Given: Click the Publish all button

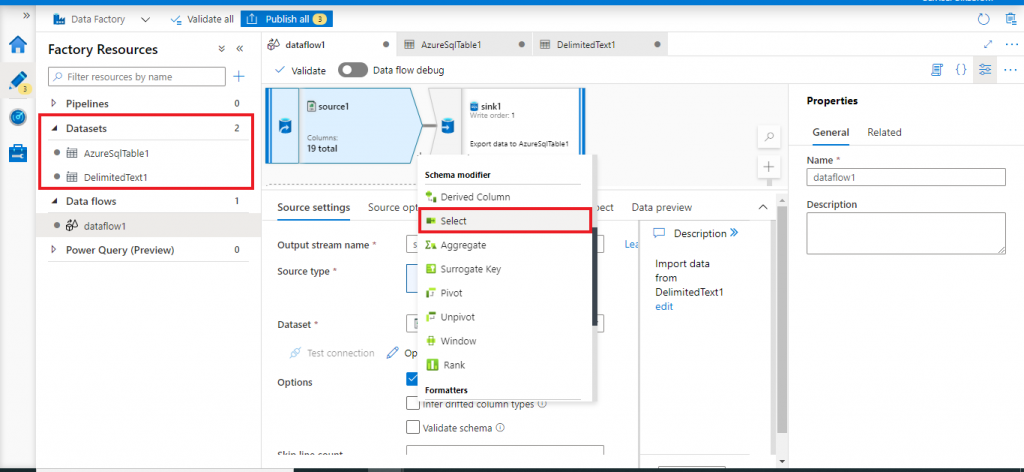Looking at the screenshot, I should 286,19.
